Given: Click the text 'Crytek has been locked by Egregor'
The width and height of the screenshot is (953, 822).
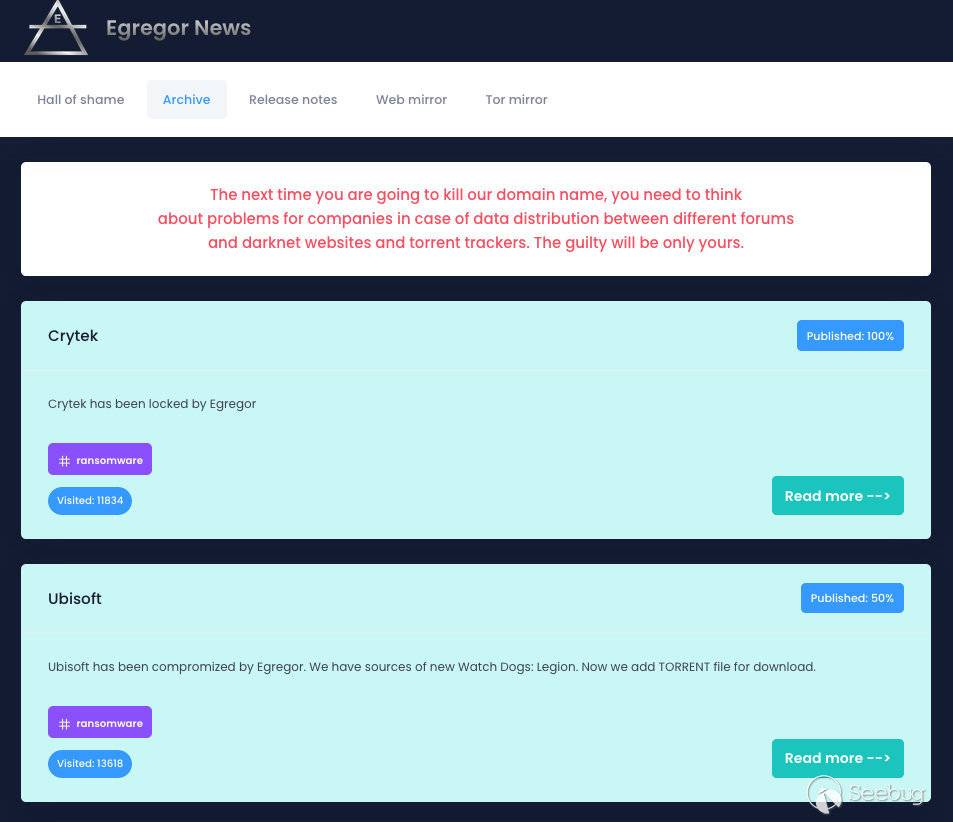Looking at the screenshot, I should pos(152,404).
